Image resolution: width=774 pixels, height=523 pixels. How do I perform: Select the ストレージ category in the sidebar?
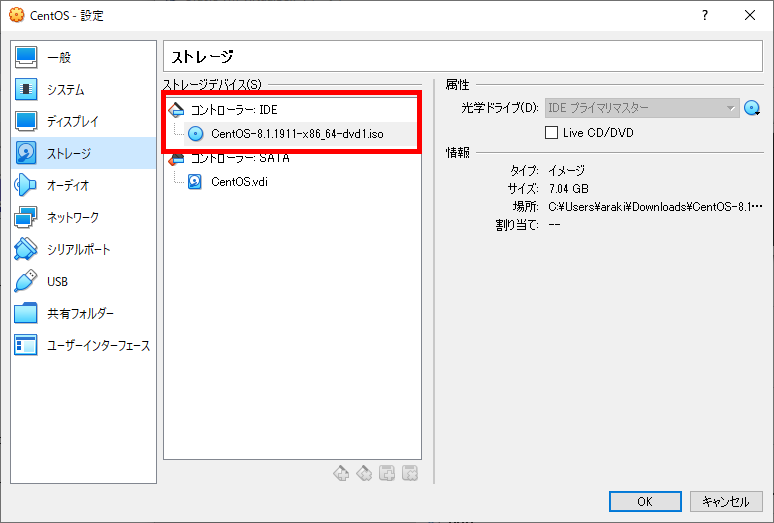[x=83, y=153]
